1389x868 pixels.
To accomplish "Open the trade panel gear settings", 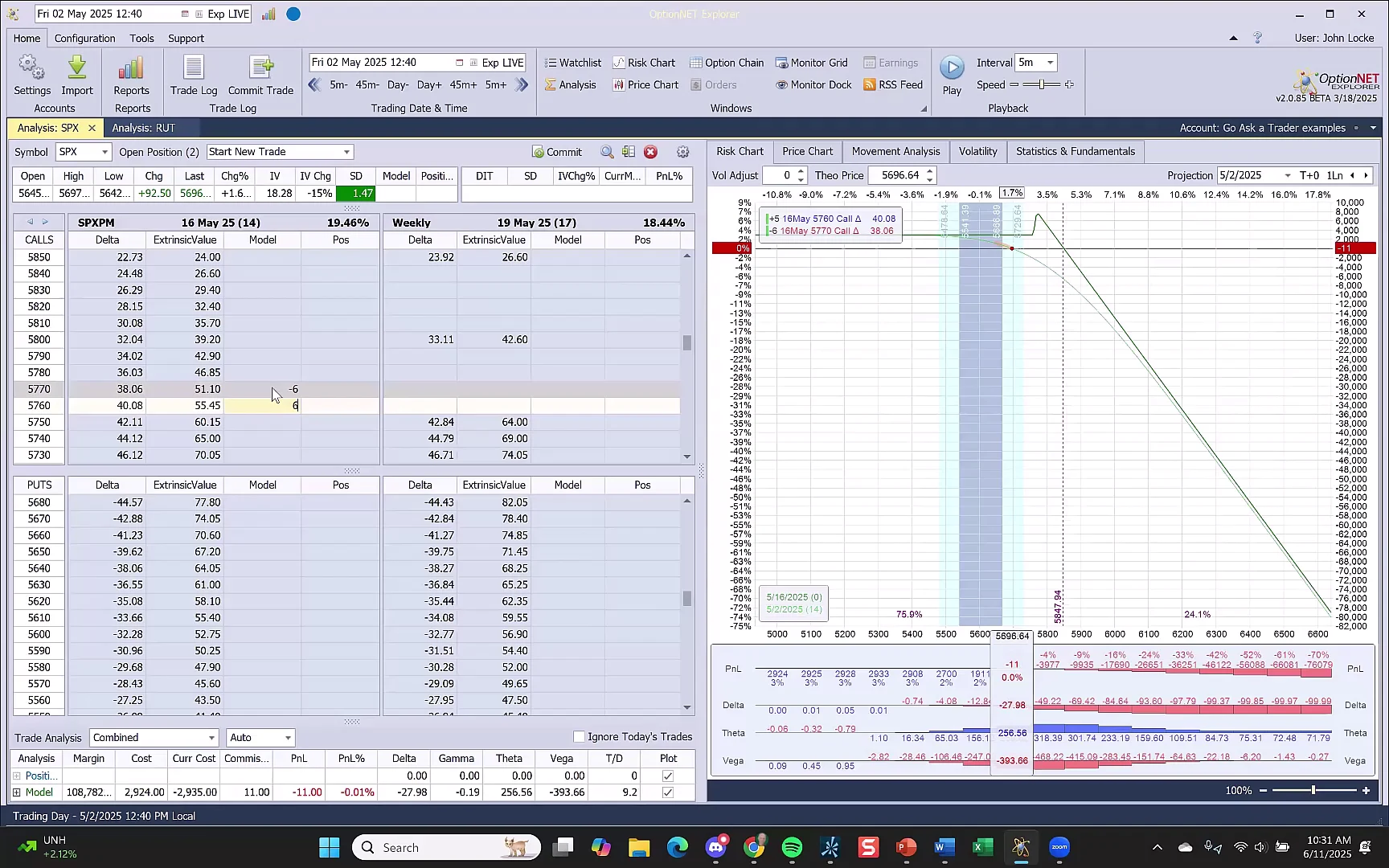I will [x=682, y=152].
